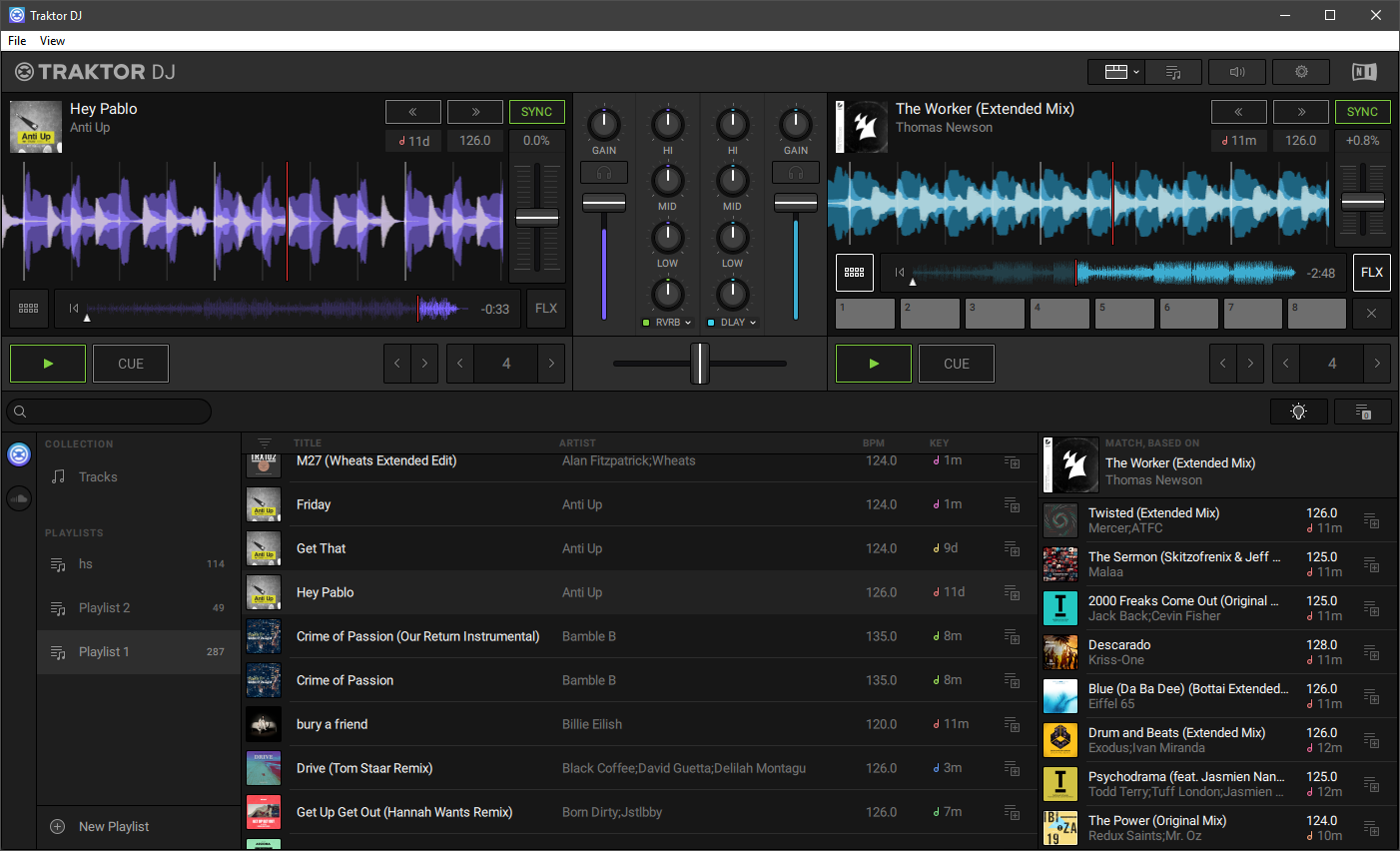Play the left deck
Screen dimensions: 1400x851
[48, 364]
